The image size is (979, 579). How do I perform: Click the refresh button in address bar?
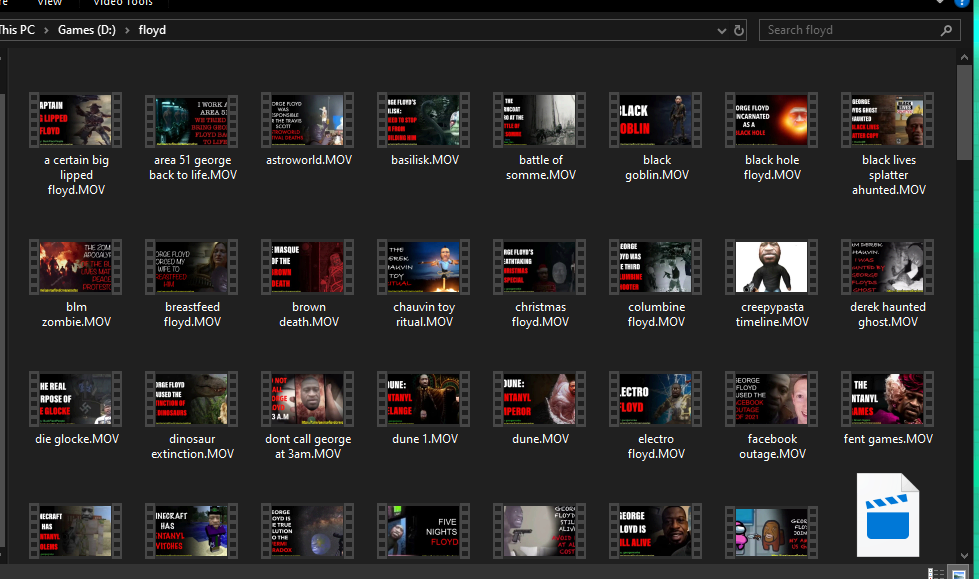pyautogui.click(x=739, y=30)
